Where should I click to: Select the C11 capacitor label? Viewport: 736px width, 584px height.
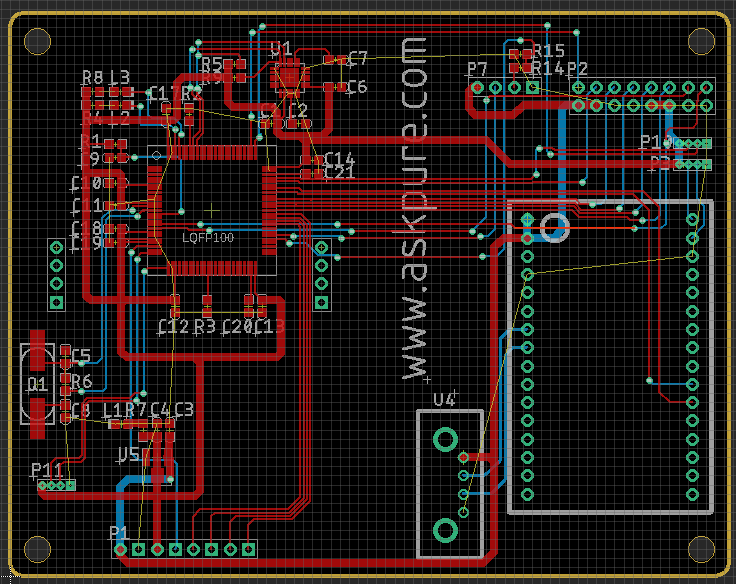86,206
